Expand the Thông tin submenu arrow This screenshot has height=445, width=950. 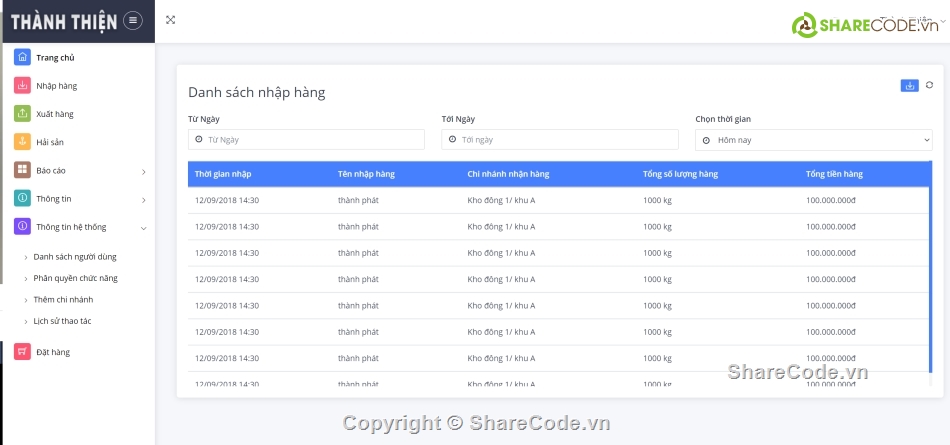[143, 199]
